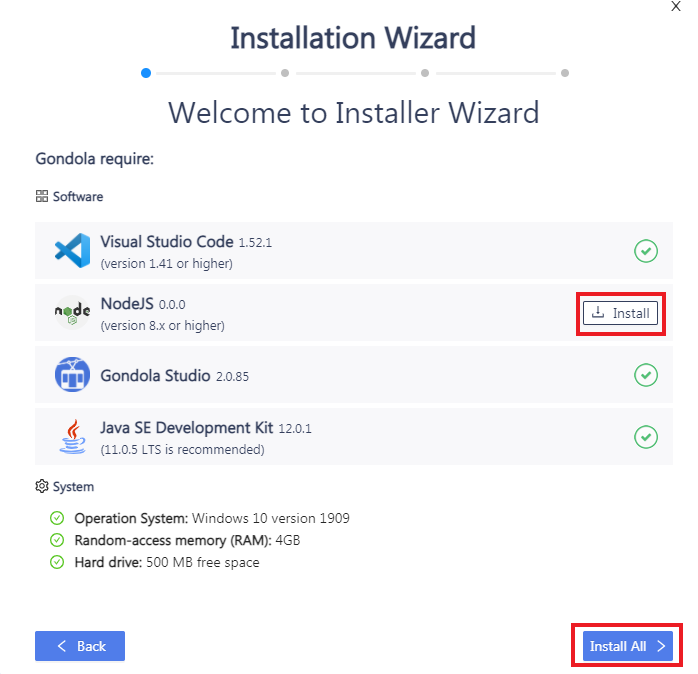Click the 'Welcome to Installer Wizard' heading
The height and width of the screenshot is (674, 698).
(353, 112)
